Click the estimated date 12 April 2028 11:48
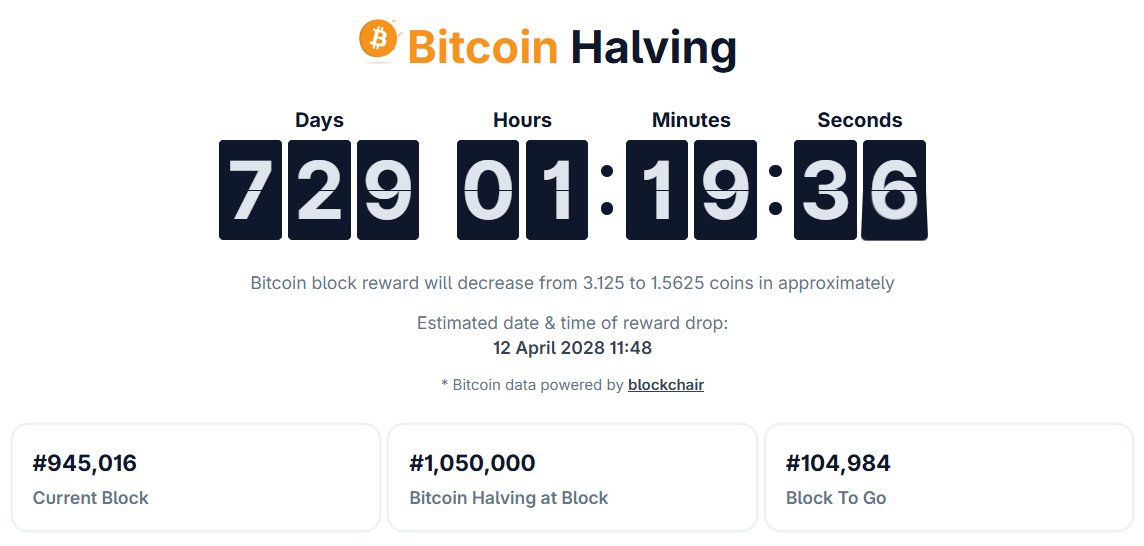Image resolution: width=1144 pixels, height=546 pixels. [572, 348]
